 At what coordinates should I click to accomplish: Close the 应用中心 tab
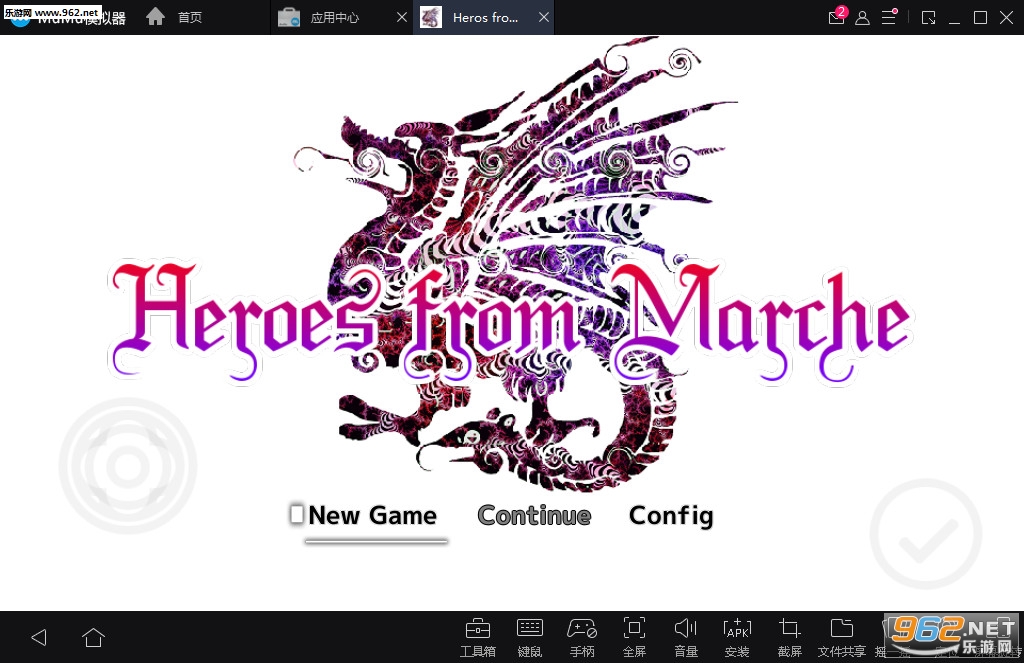[402, 17]
